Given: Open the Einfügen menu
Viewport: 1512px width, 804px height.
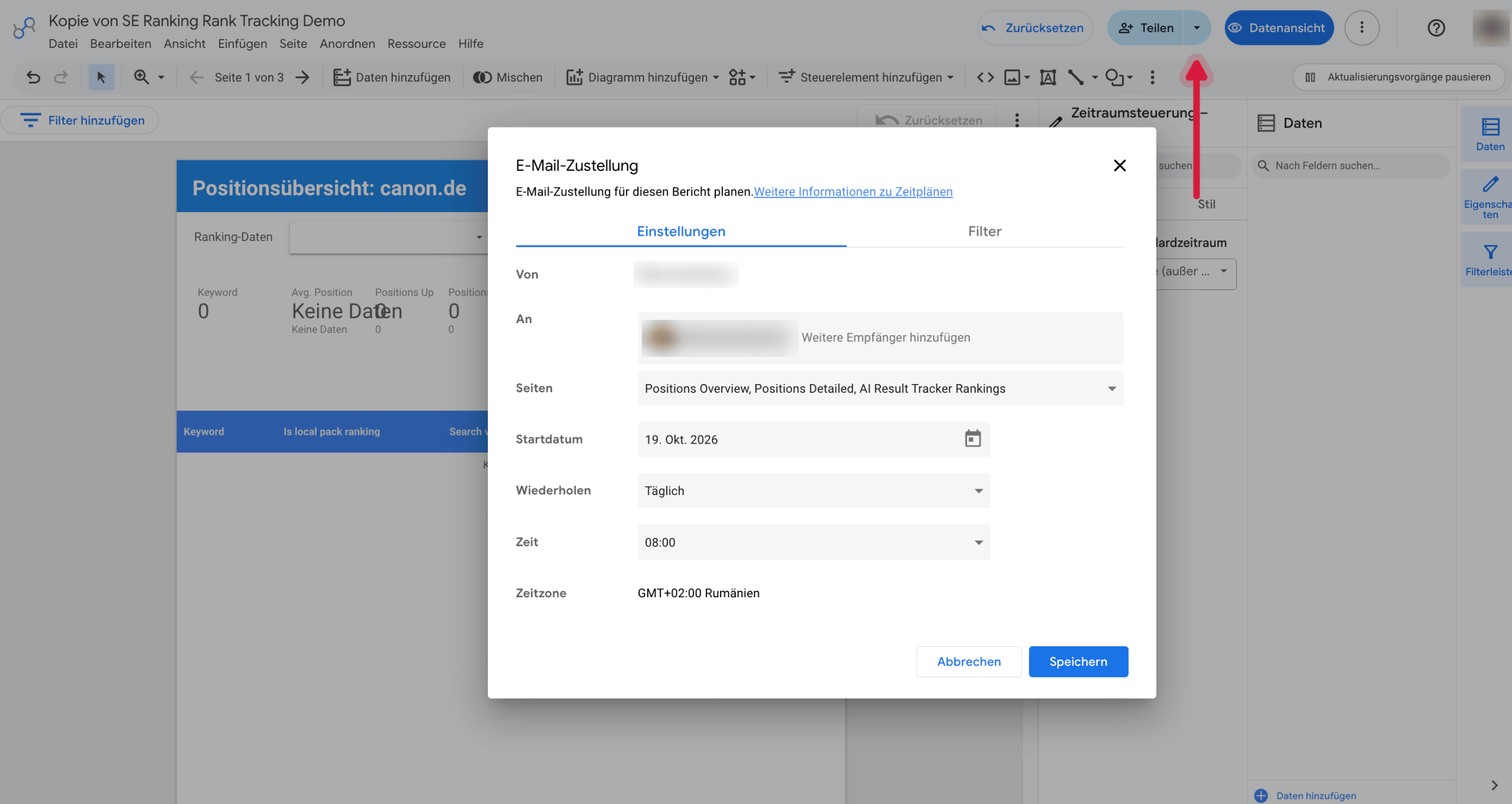Looking at the screenshot, I should click(242, 44).
